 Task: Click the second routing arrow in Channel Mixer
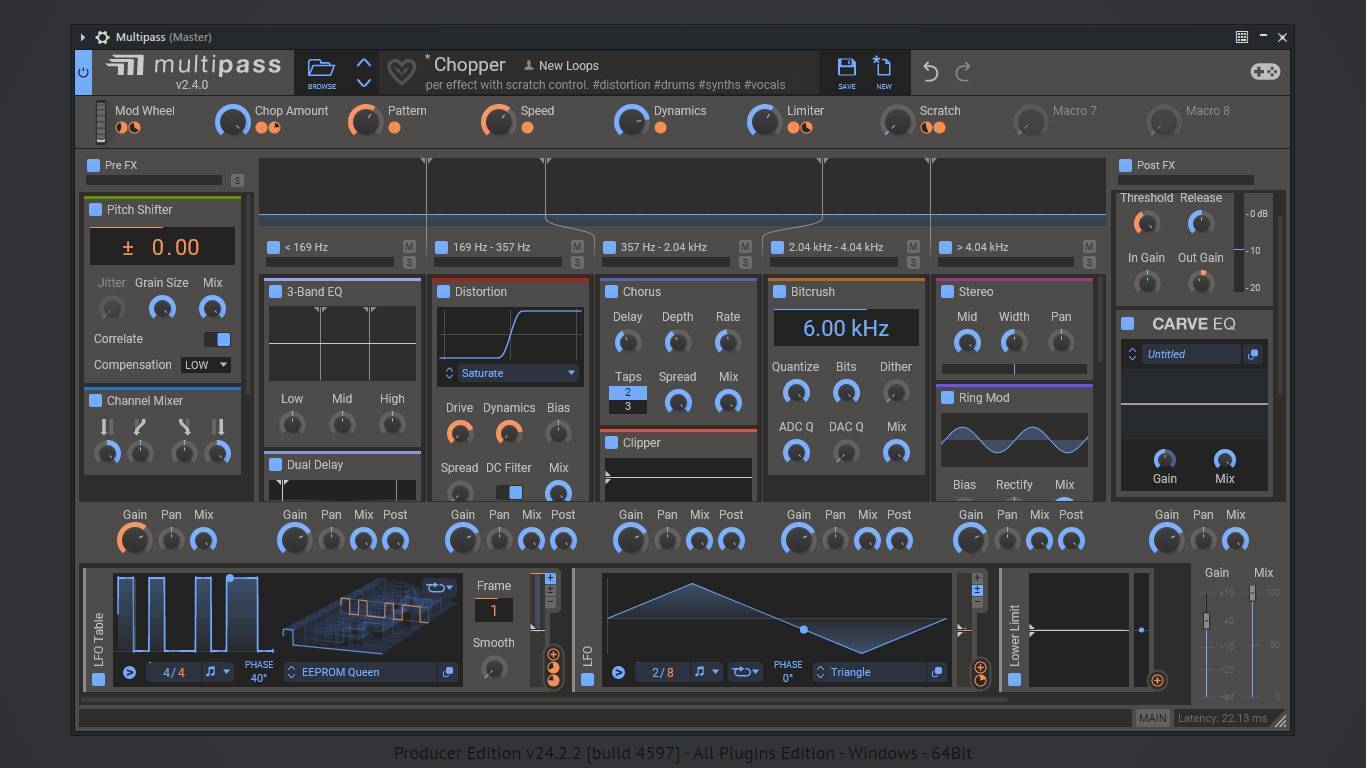tap(140, 427)
